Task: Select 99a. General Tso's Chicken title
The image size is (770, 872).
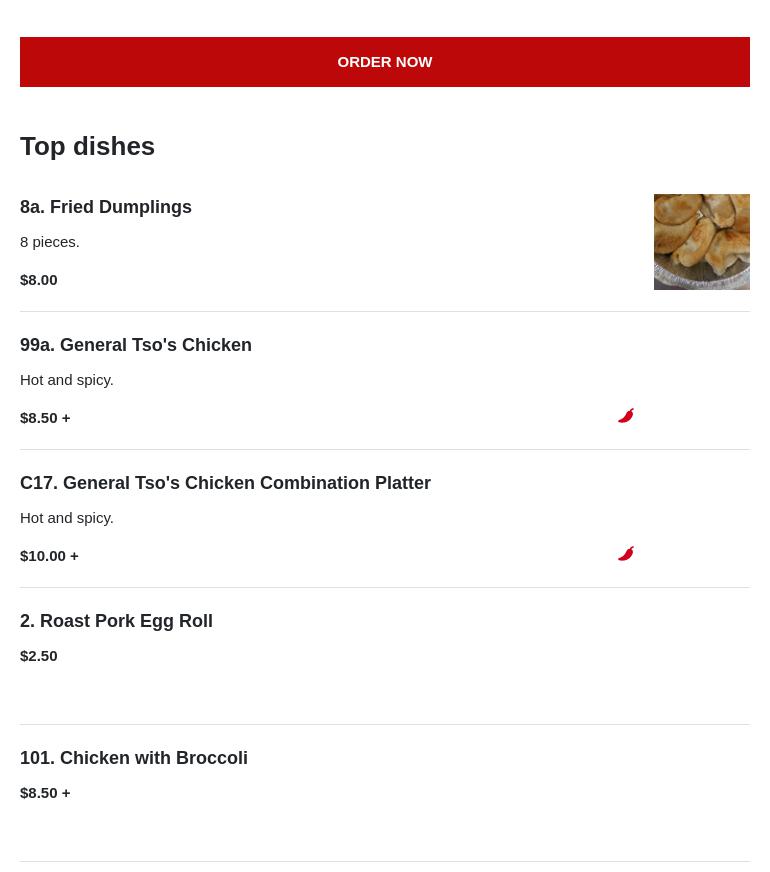Action: tap(136, 345)
